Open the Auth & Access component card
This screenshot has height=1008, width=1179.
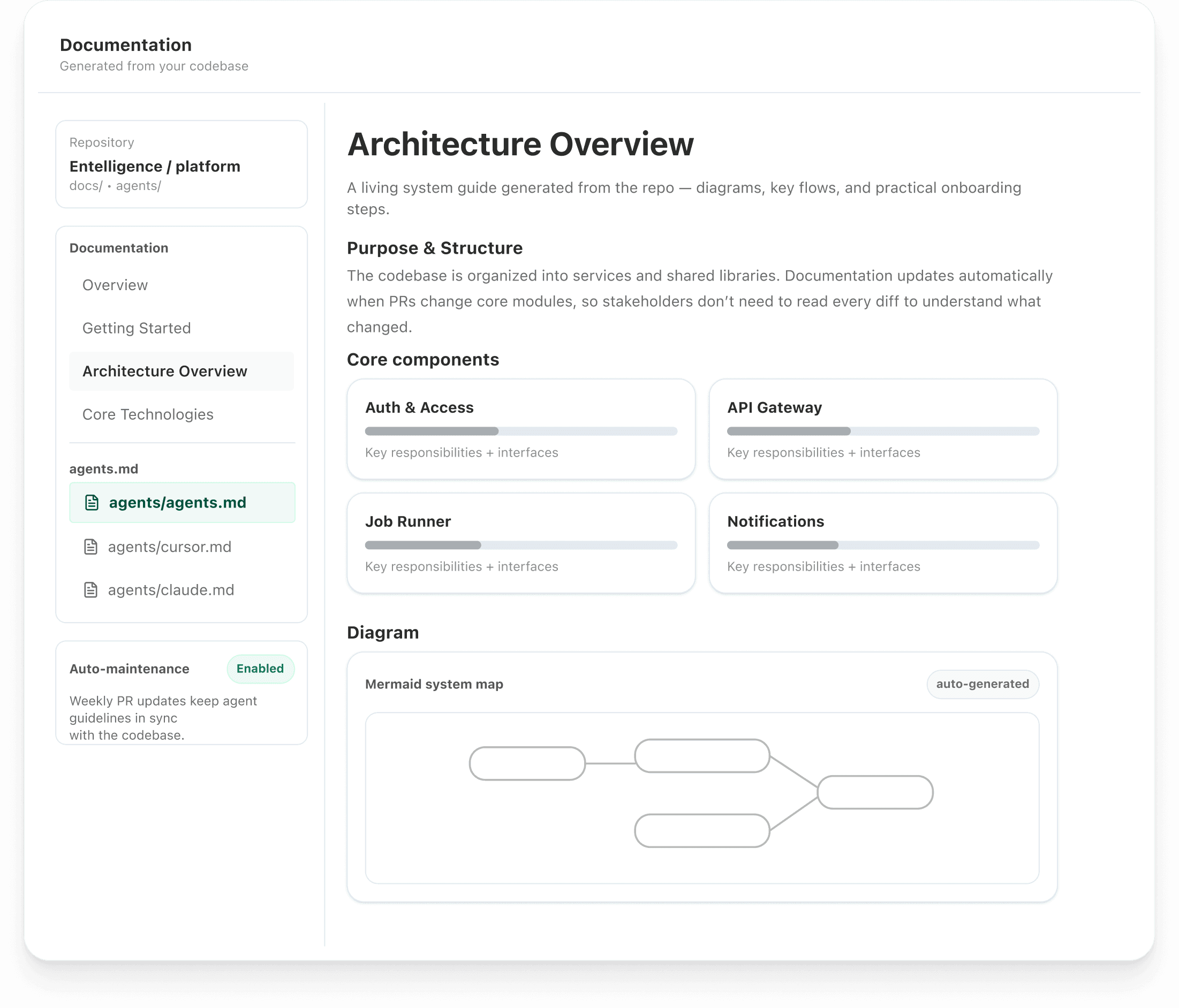520,429
